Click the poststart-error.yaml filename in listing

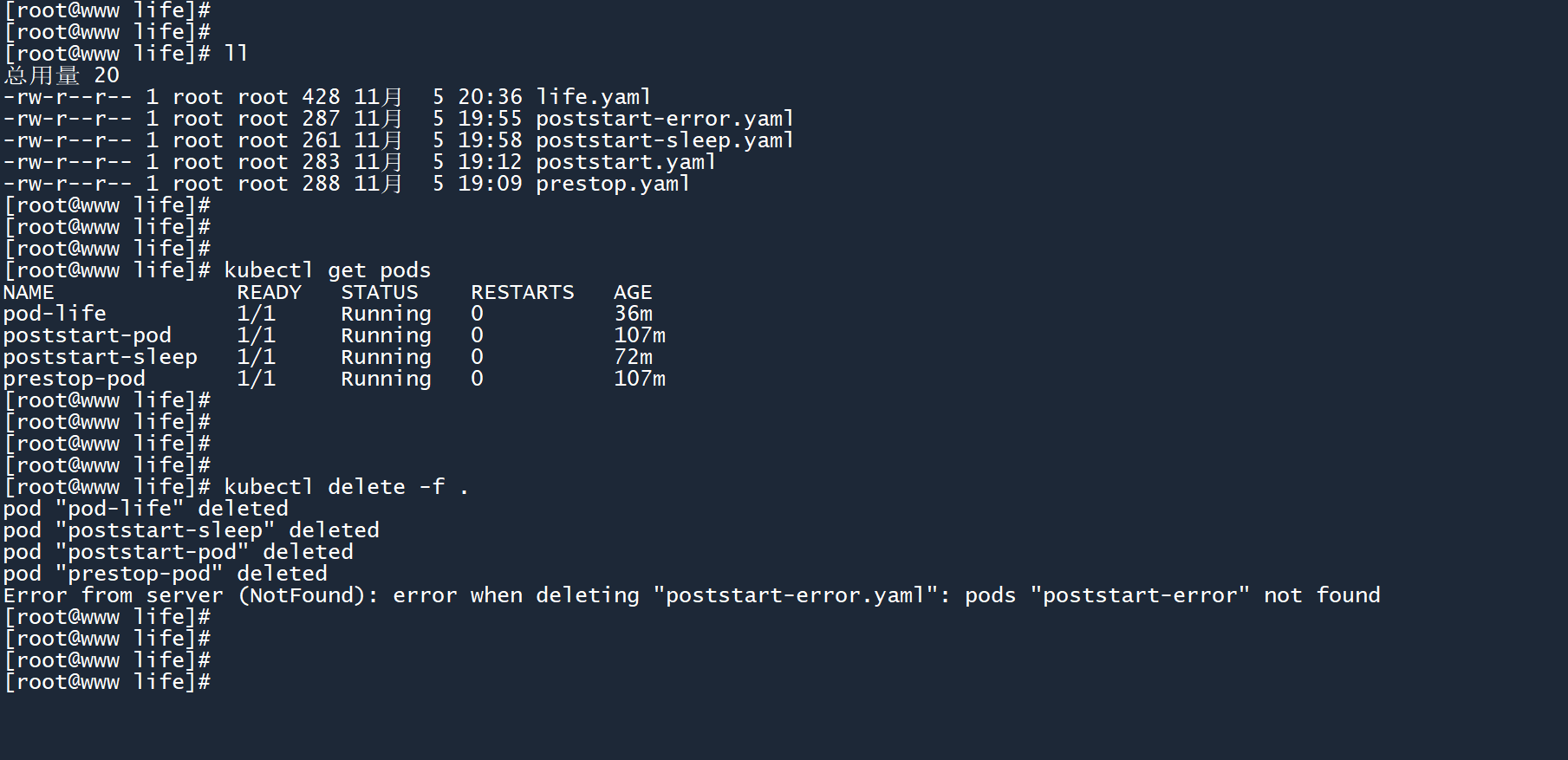pyautogui.click(x=664, y=119)
